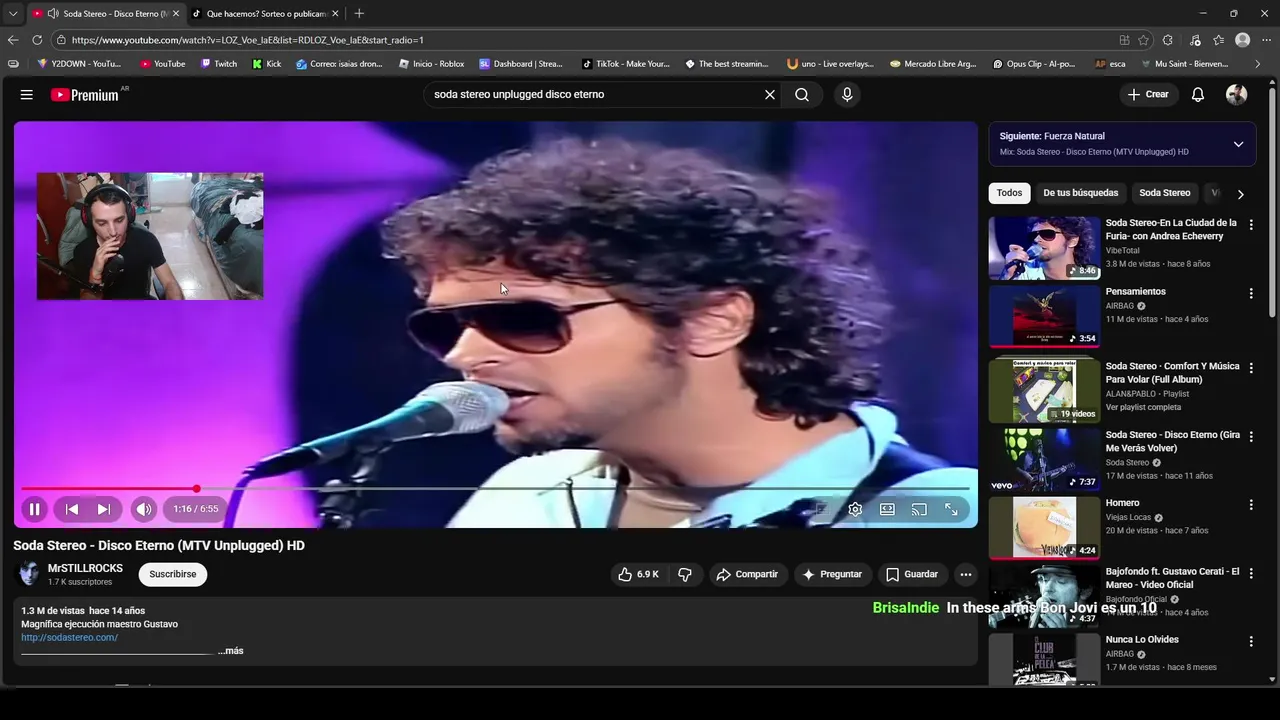Open the sodastereo.com description link

(x=69, y=637)
